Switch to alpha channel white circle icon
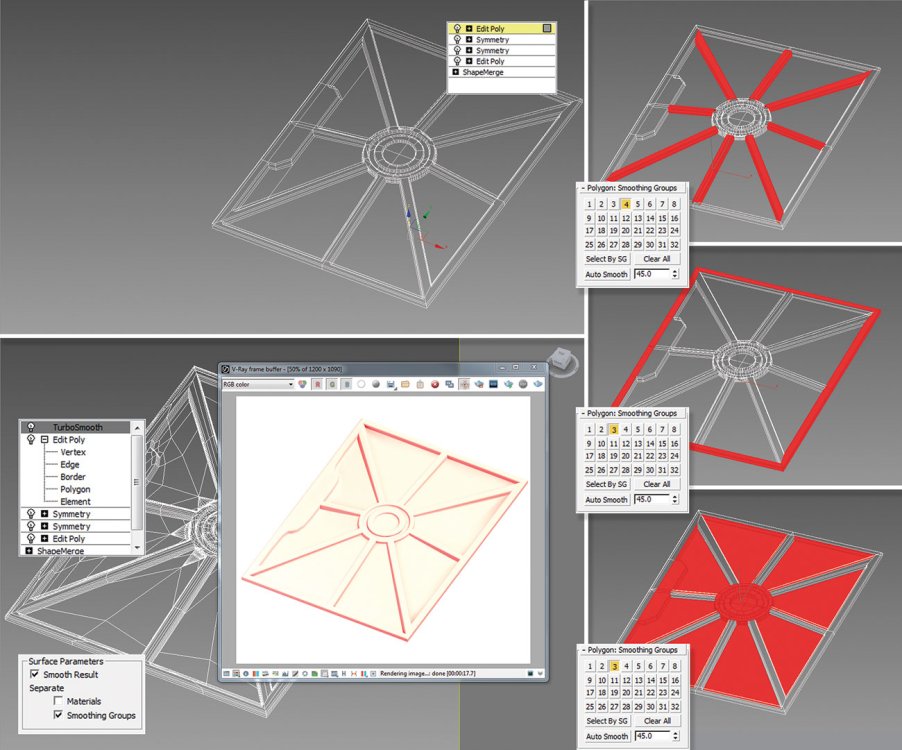Viewport: 902px width, 750px height. point(361,384)
